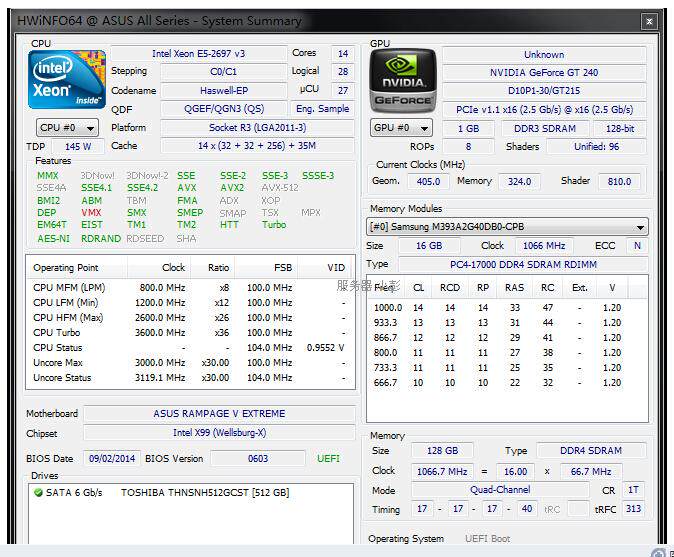The image size is (674, 557).
Task: Click the CL column header in timings table
Action: click(x=418, y=288)
